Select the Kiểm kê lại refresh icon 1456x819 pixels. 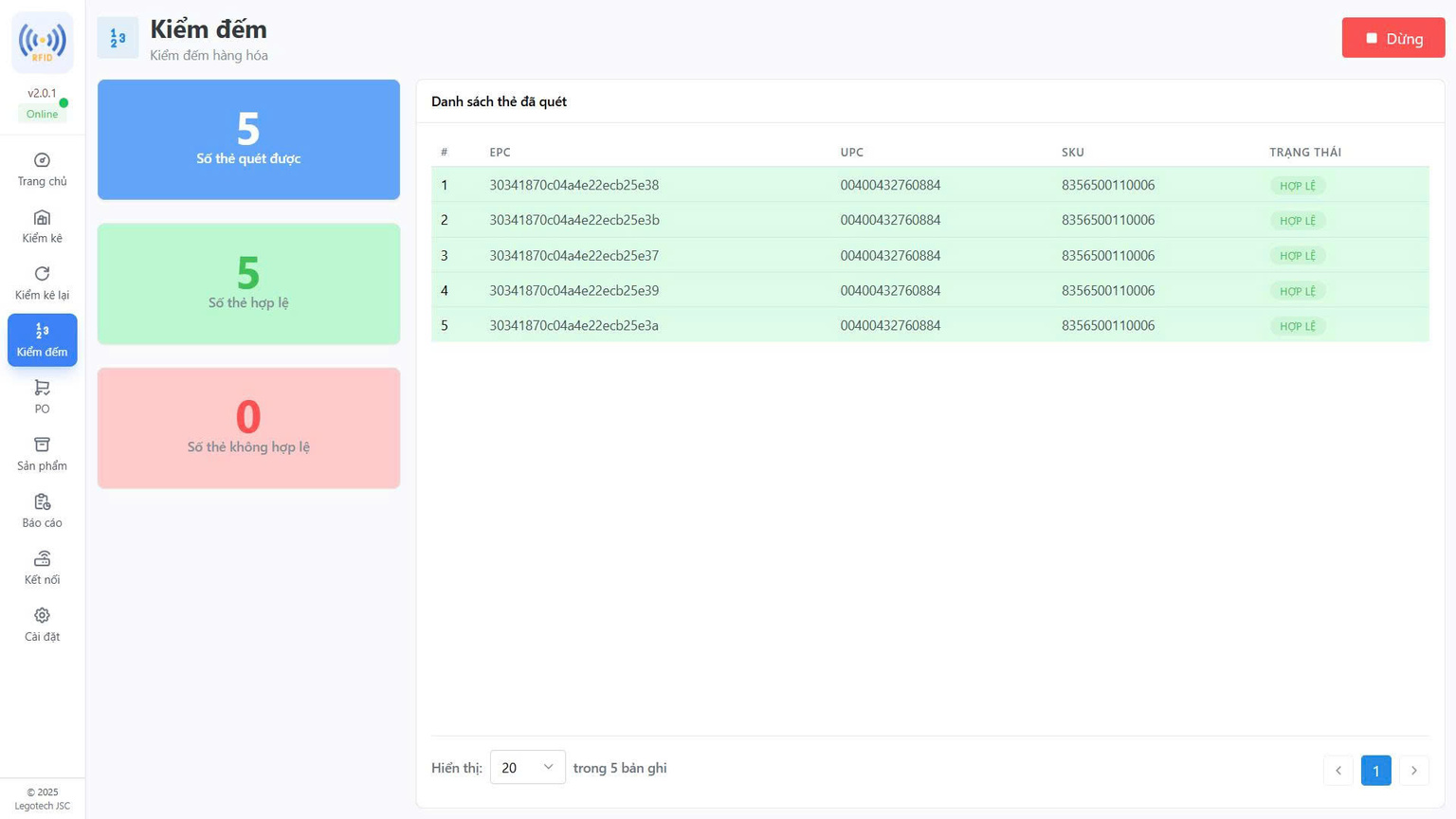(x=42, y=274)
